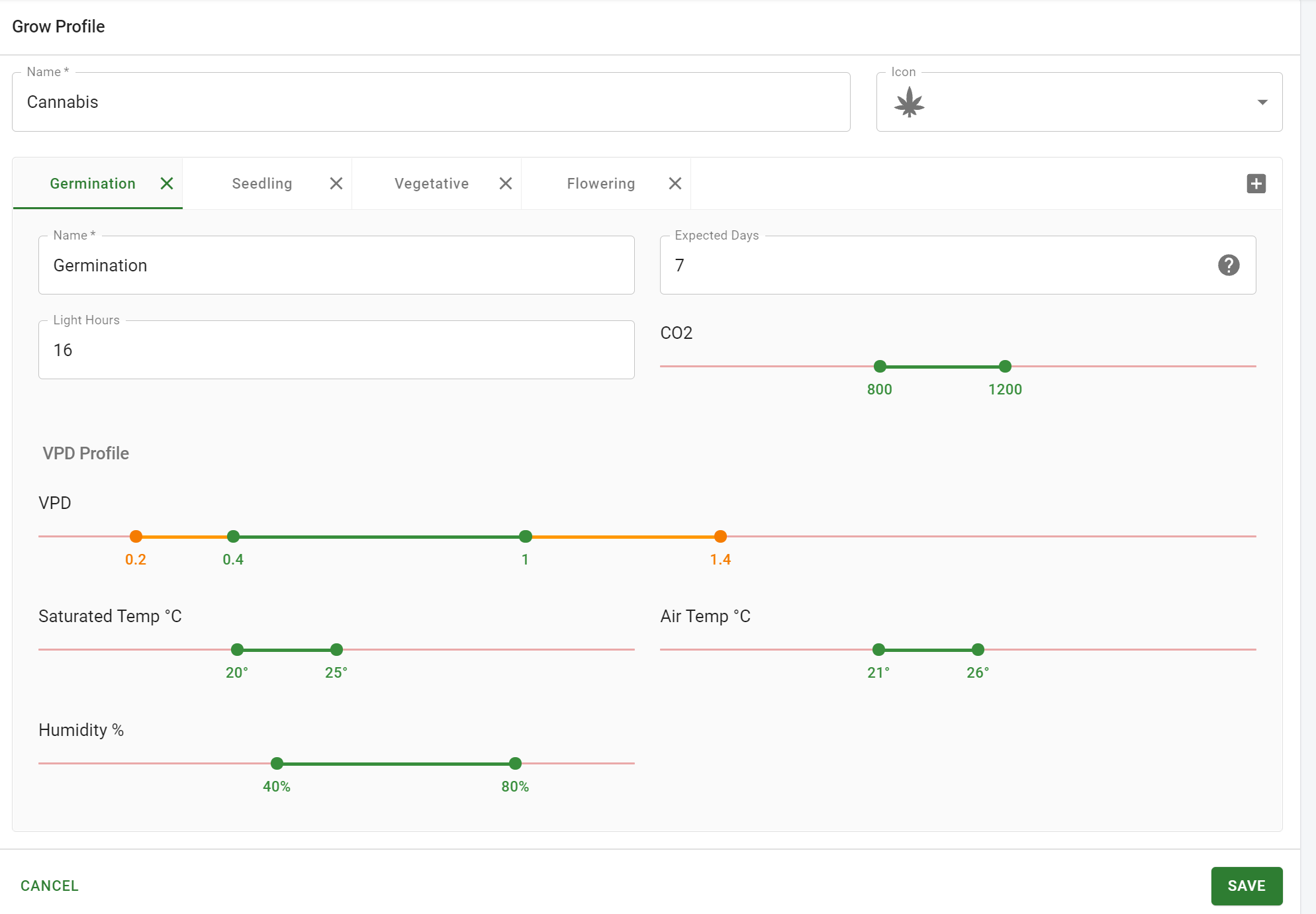Remove the Seedling stage tab

336,183
